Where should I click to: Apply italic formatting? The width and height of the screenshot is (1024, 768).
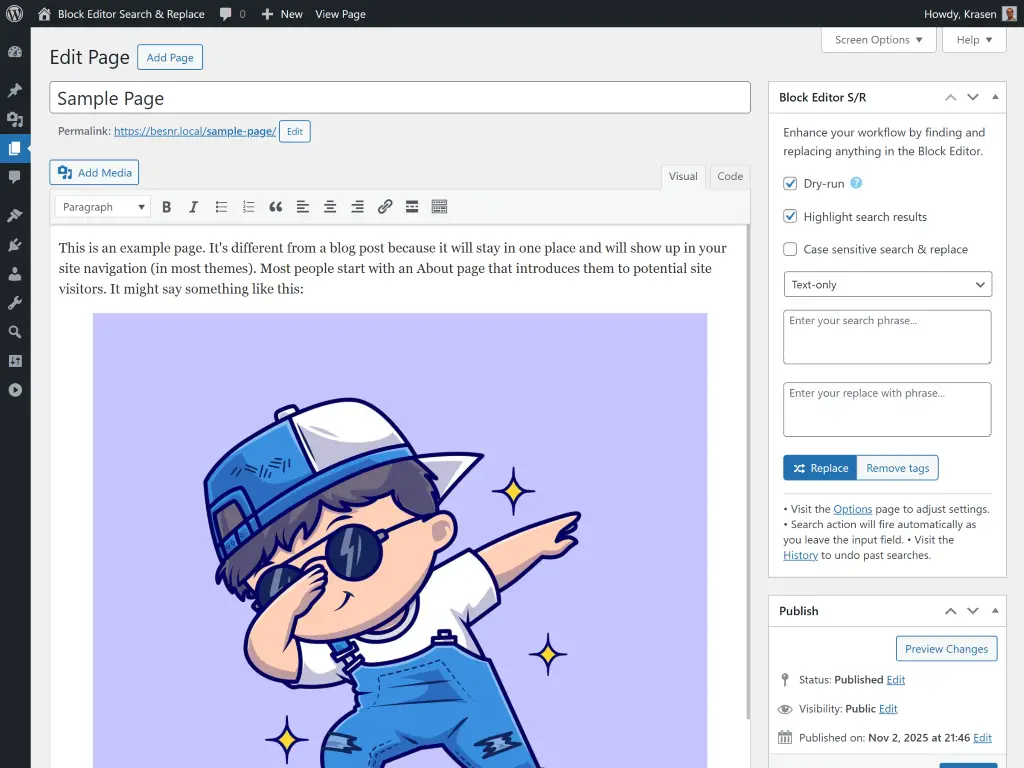coord(193,207)
